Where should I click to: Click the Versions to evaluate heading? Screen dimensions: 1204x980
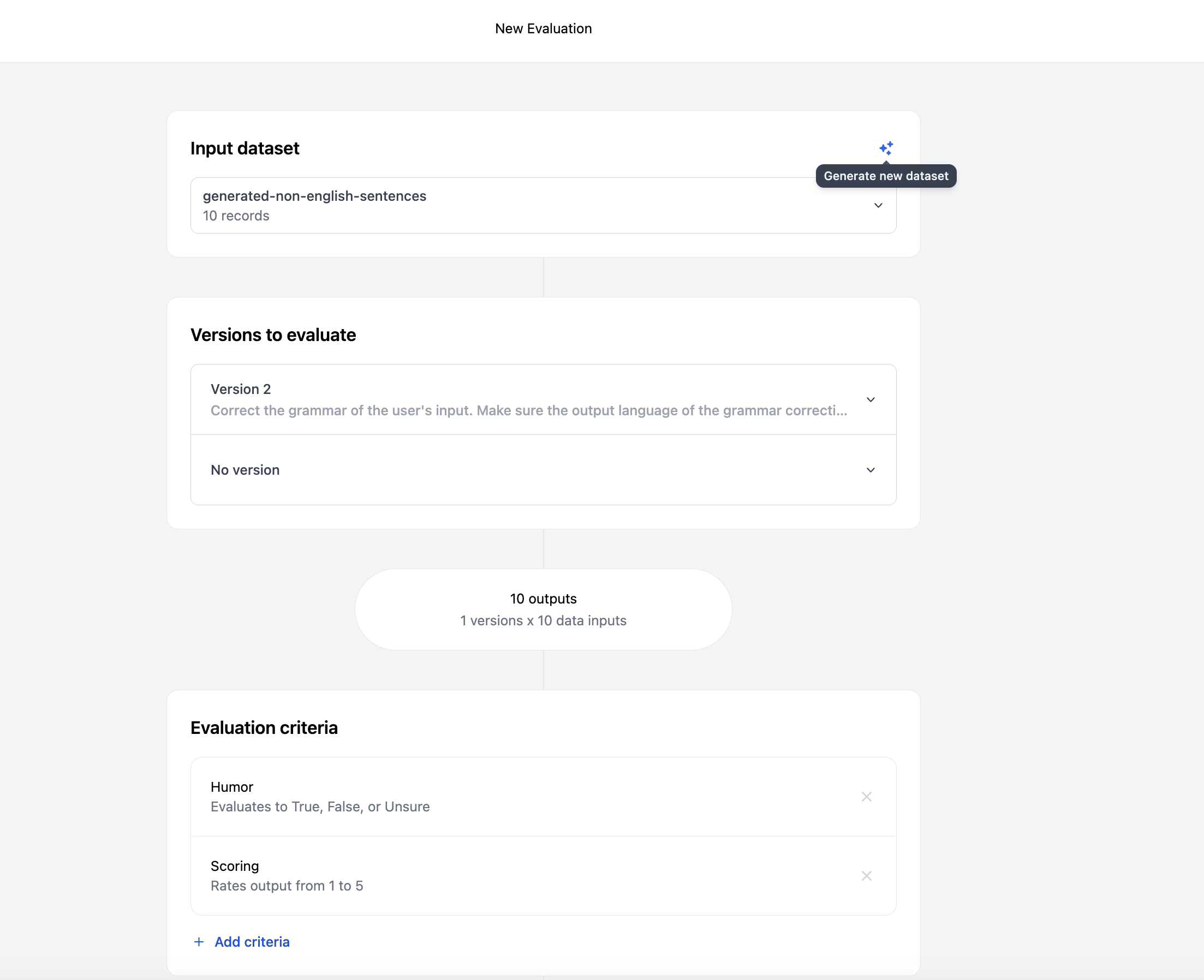273,334
